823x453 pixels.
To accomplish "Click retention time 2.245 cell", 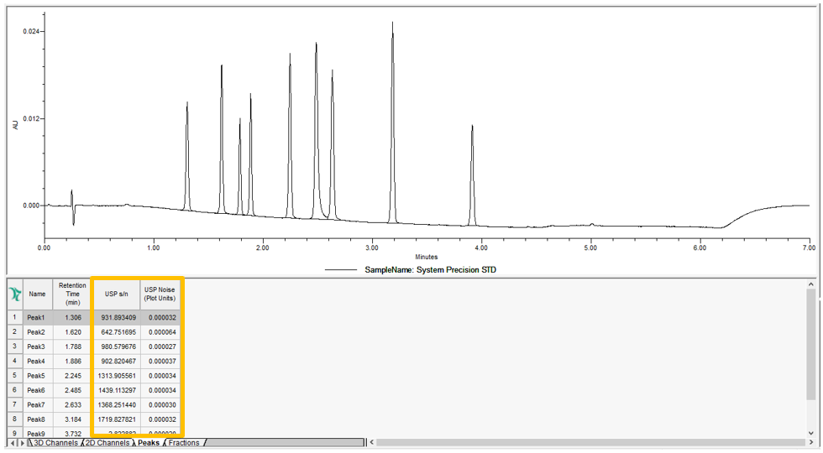I will coord(71,376).
